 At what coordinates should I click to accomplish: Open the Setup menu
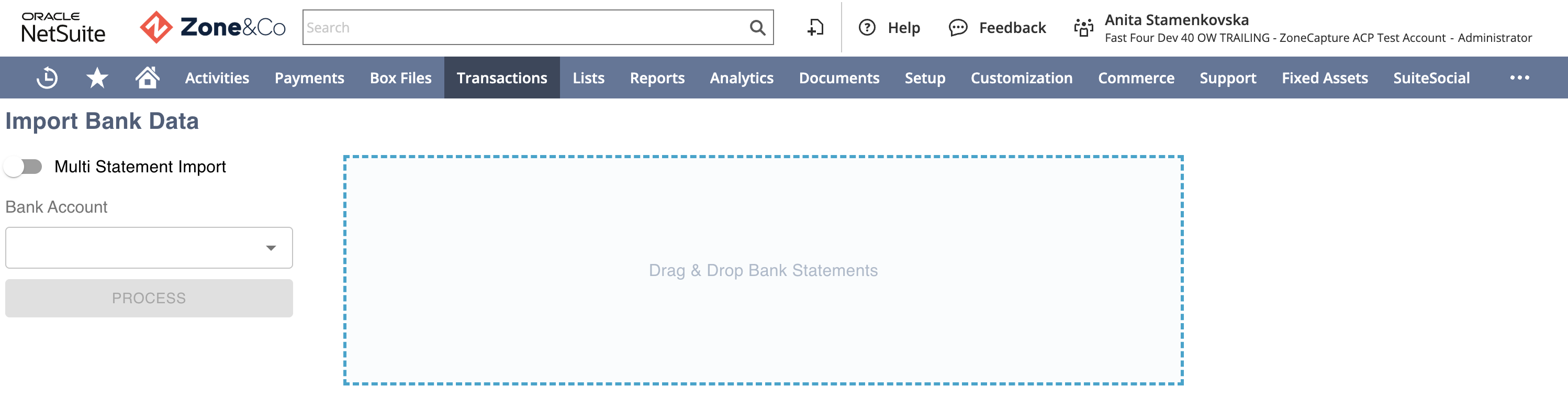(x=925, y=78)
